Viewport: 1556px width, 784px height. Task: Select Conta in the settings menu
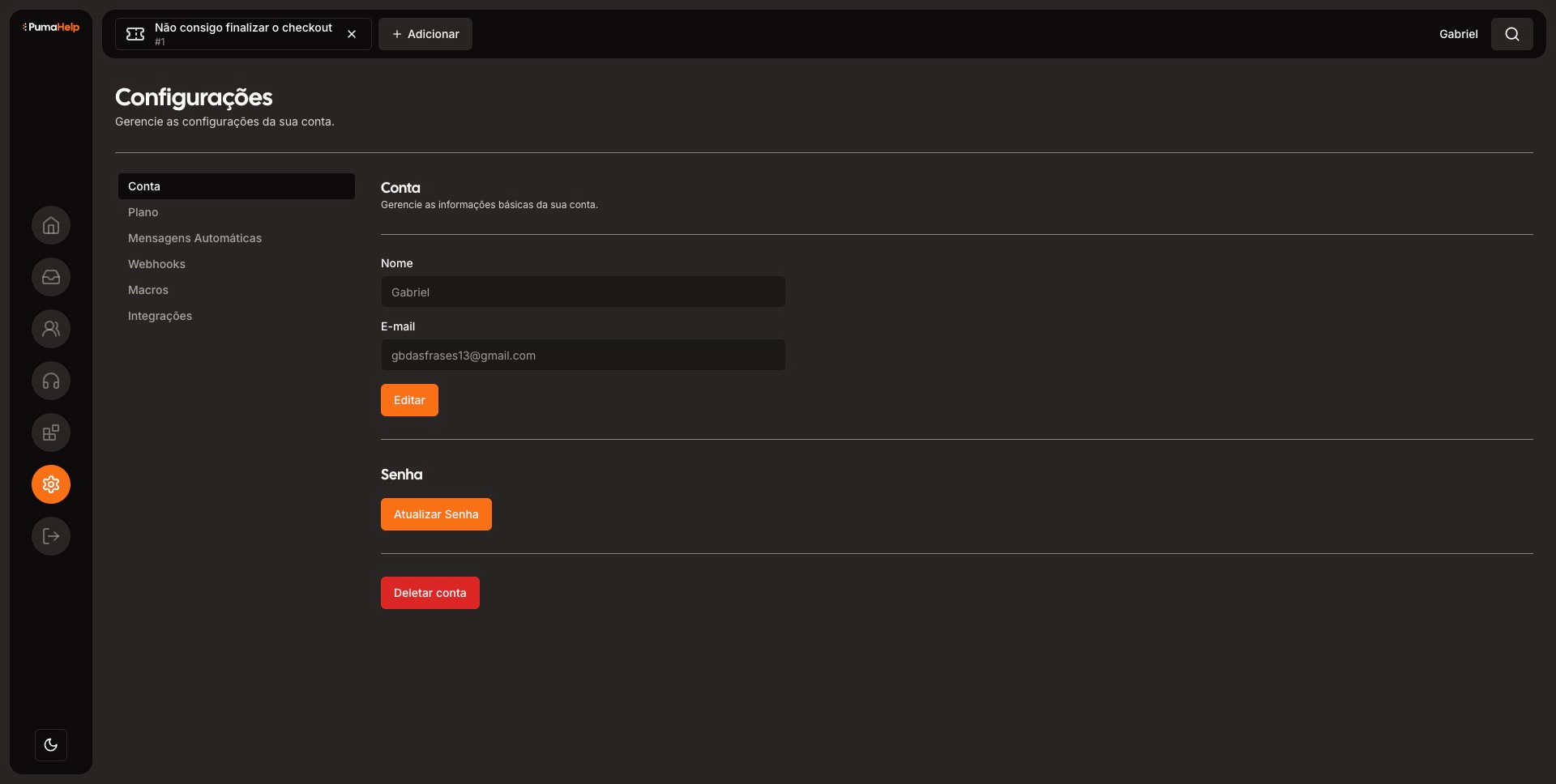coord(237,186)
